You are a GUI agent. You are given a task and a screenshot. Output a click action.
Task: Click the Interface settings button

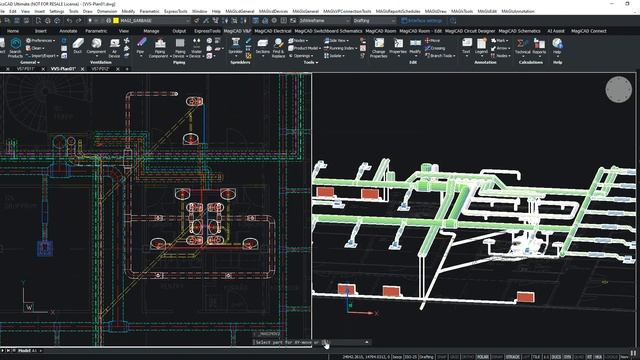422,20
